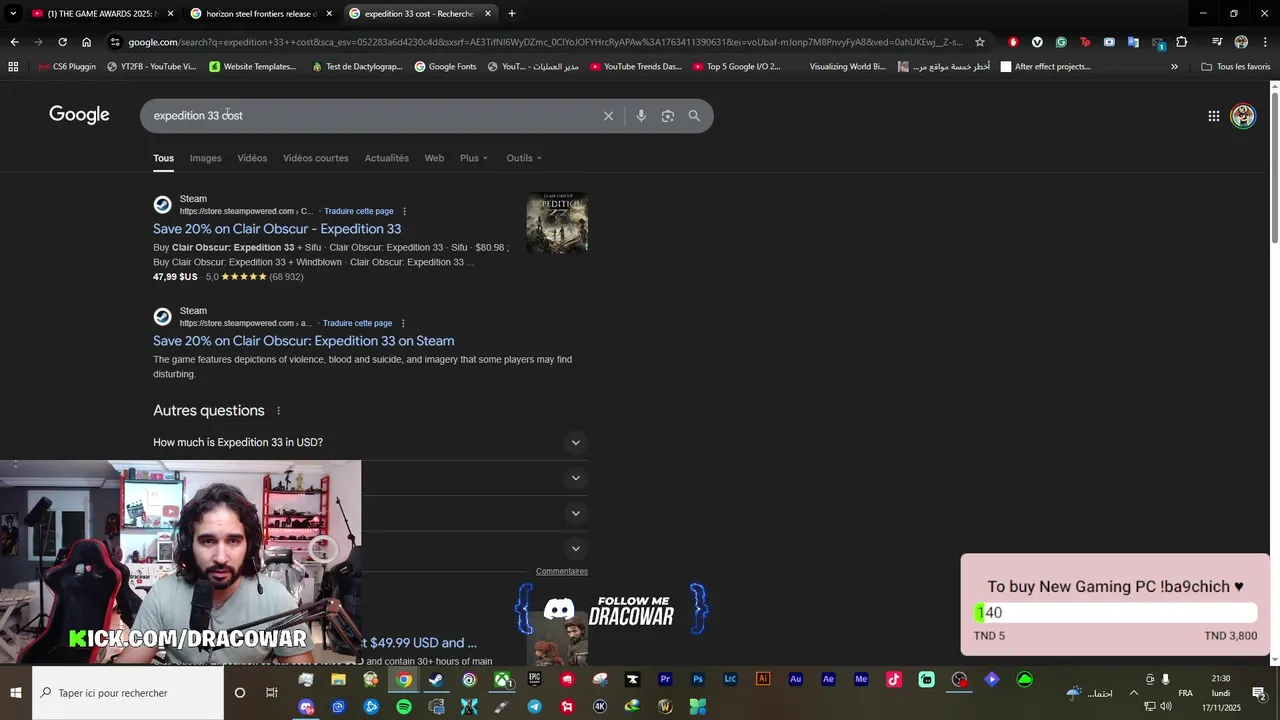
Task: Open Steam from the taskbar
Action: click(x=436, y=680)
